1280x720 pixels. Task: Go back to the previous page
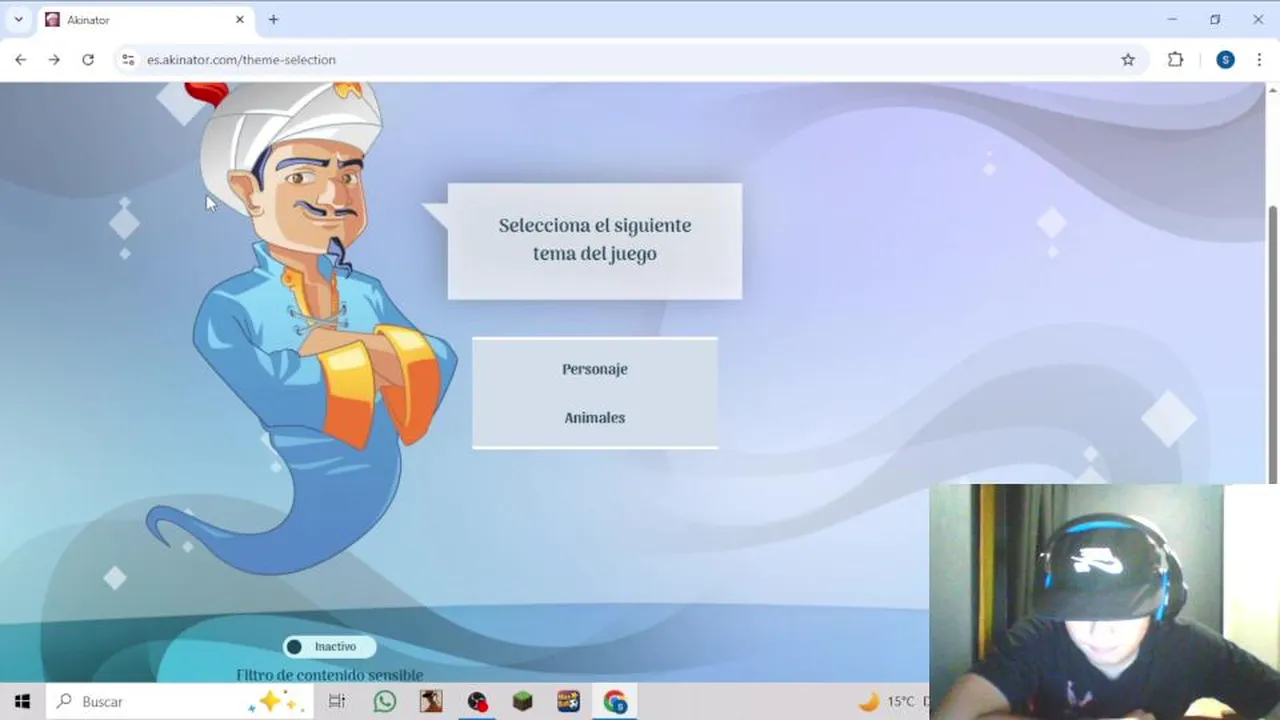(x=21, y=60)
